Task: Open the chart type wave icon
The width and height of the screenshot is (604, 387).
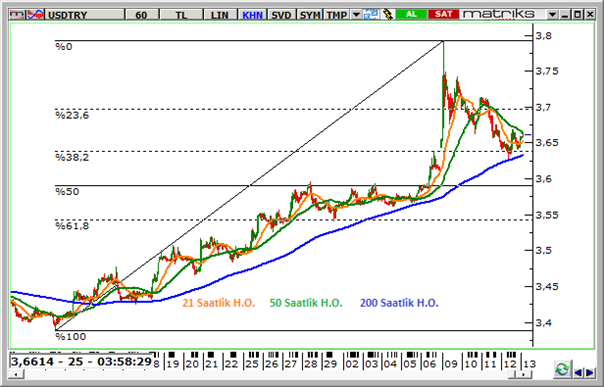Action: pyautogui.click(x=35, y=15)
